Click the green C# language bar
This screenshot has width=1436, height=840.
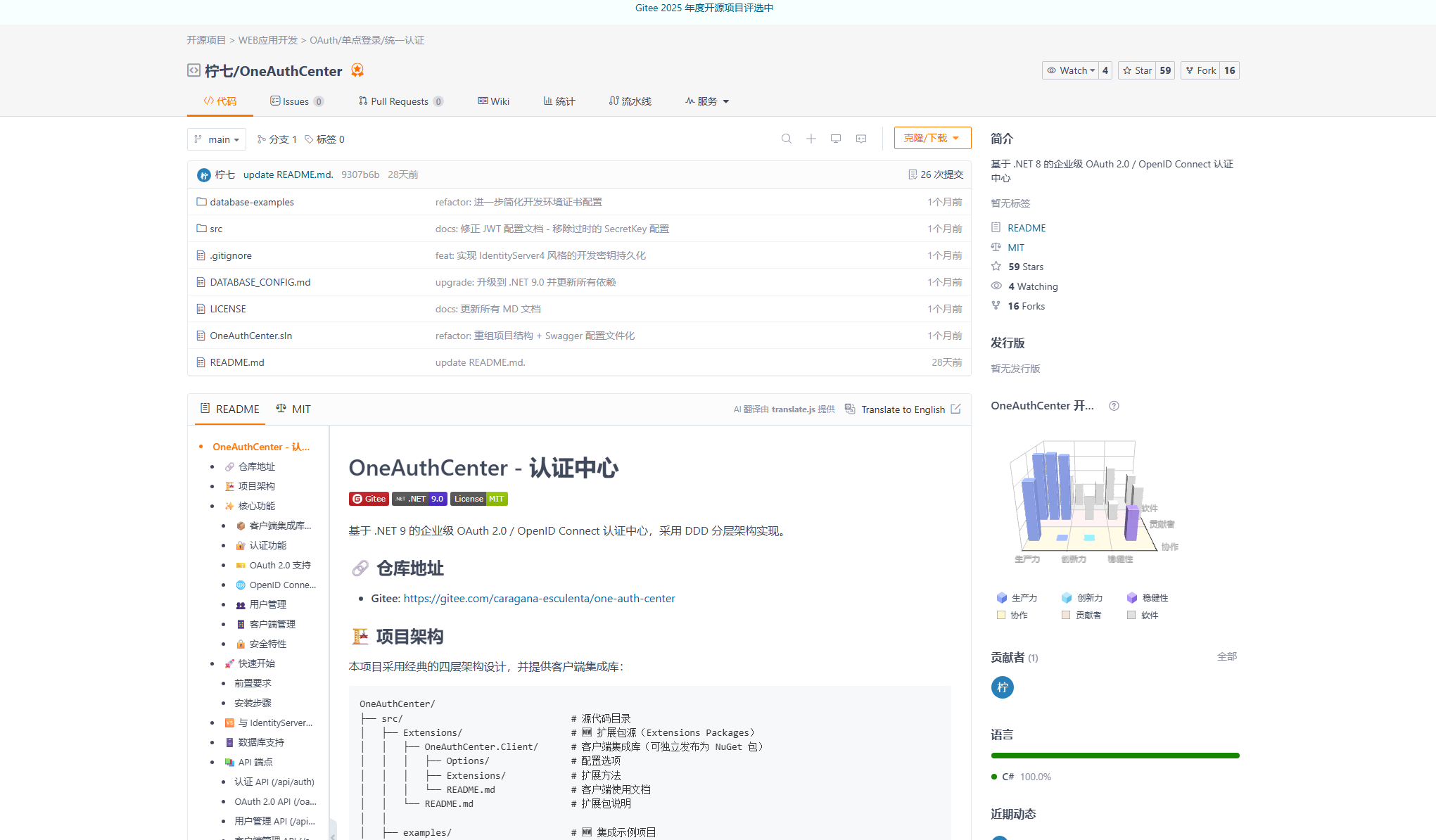coord(1114,756)
